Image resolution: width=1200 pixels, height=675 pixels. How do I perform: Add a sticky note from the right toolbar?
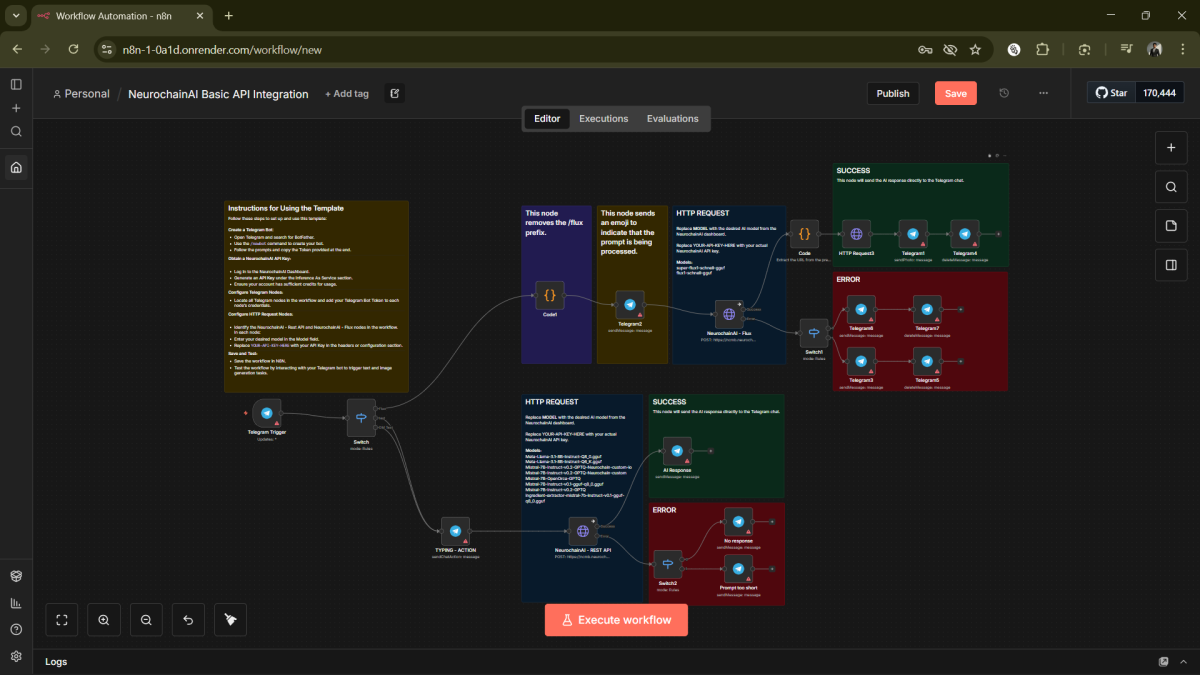coord(1170,226)
